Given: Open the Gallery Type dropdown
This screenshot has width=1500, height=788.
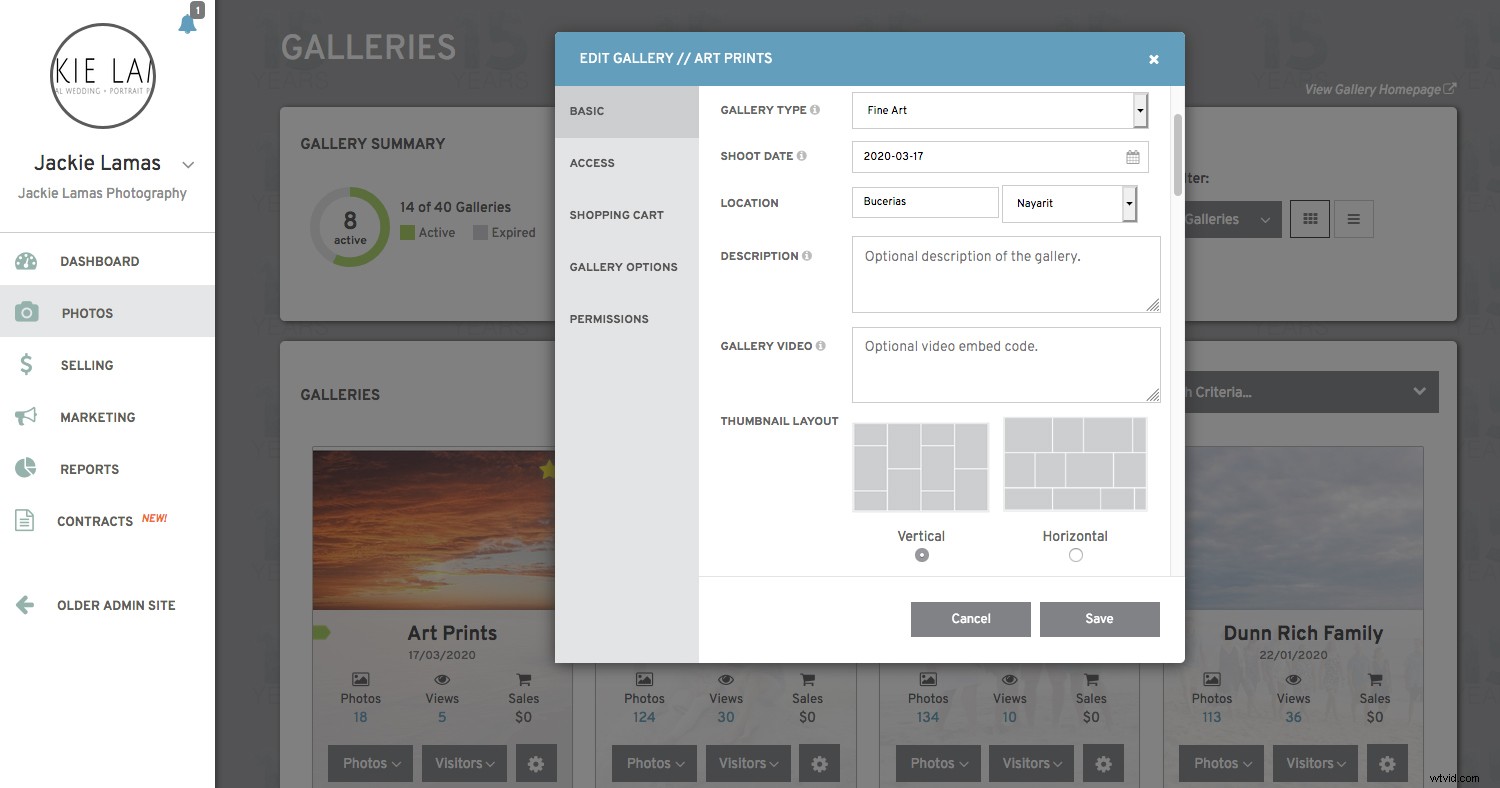Looking at the screenshot, I should (1140, 110).
